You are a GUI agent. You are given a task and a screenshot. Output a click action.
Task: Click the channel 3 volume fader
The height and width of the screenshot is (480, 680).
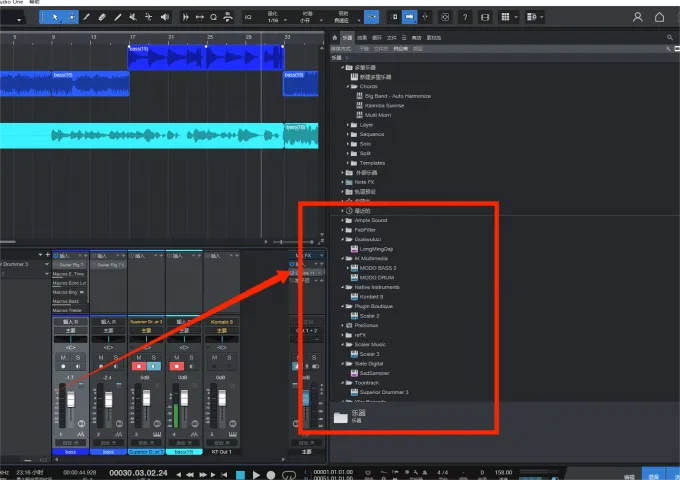point(147,398)
